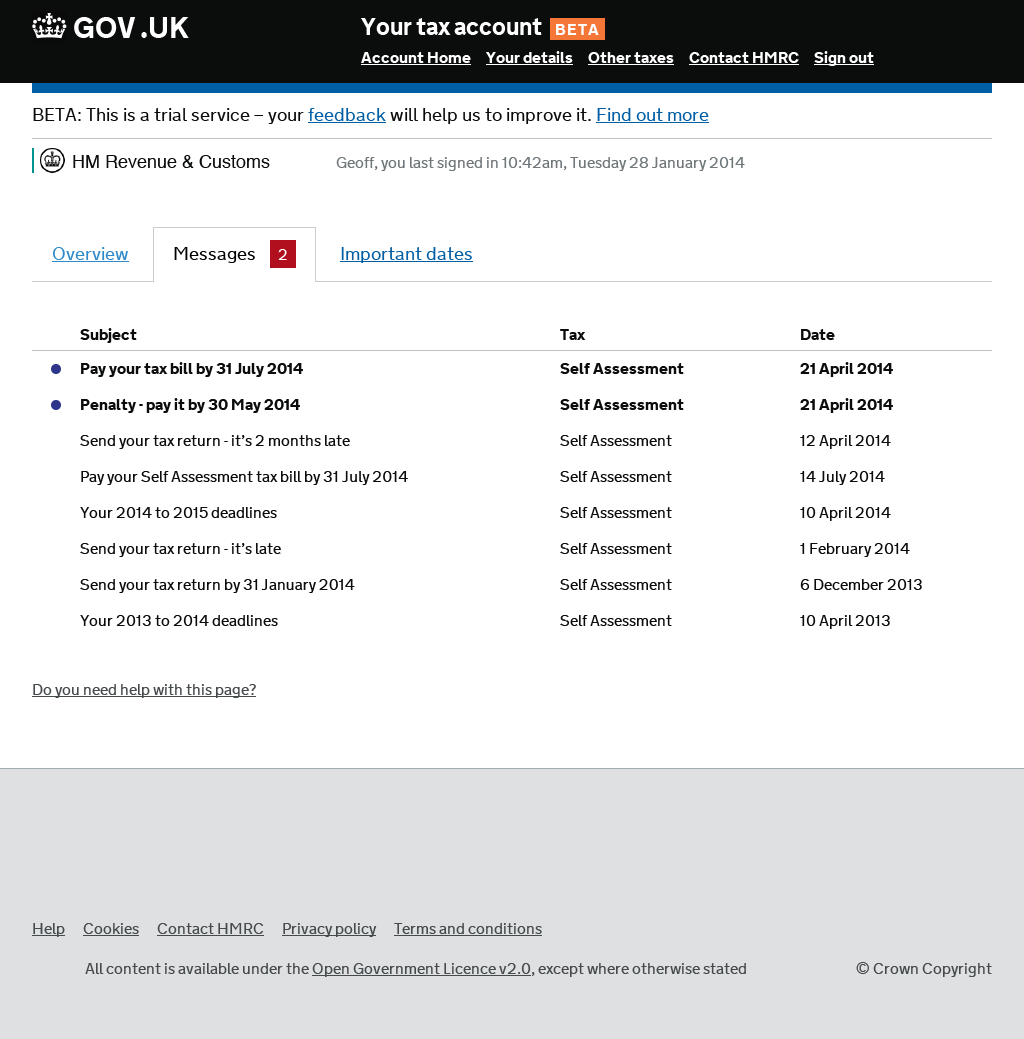Select the Messages tab
This screenshot has width=1024, height=1039.
[x=214, y=254]
